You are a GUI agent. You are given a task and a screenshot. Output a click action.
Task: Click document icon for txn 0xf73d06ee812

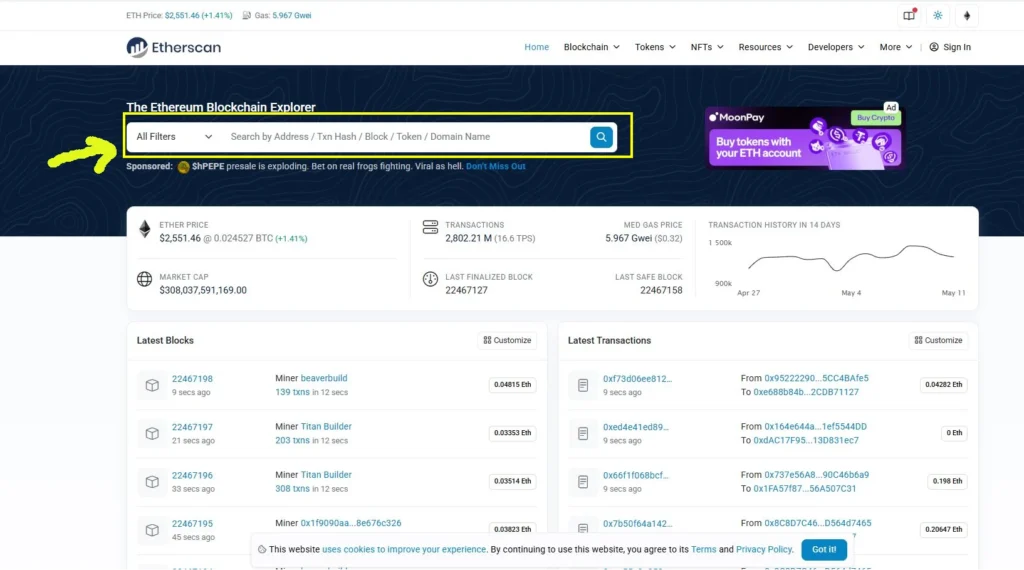(x=583, y=385)
